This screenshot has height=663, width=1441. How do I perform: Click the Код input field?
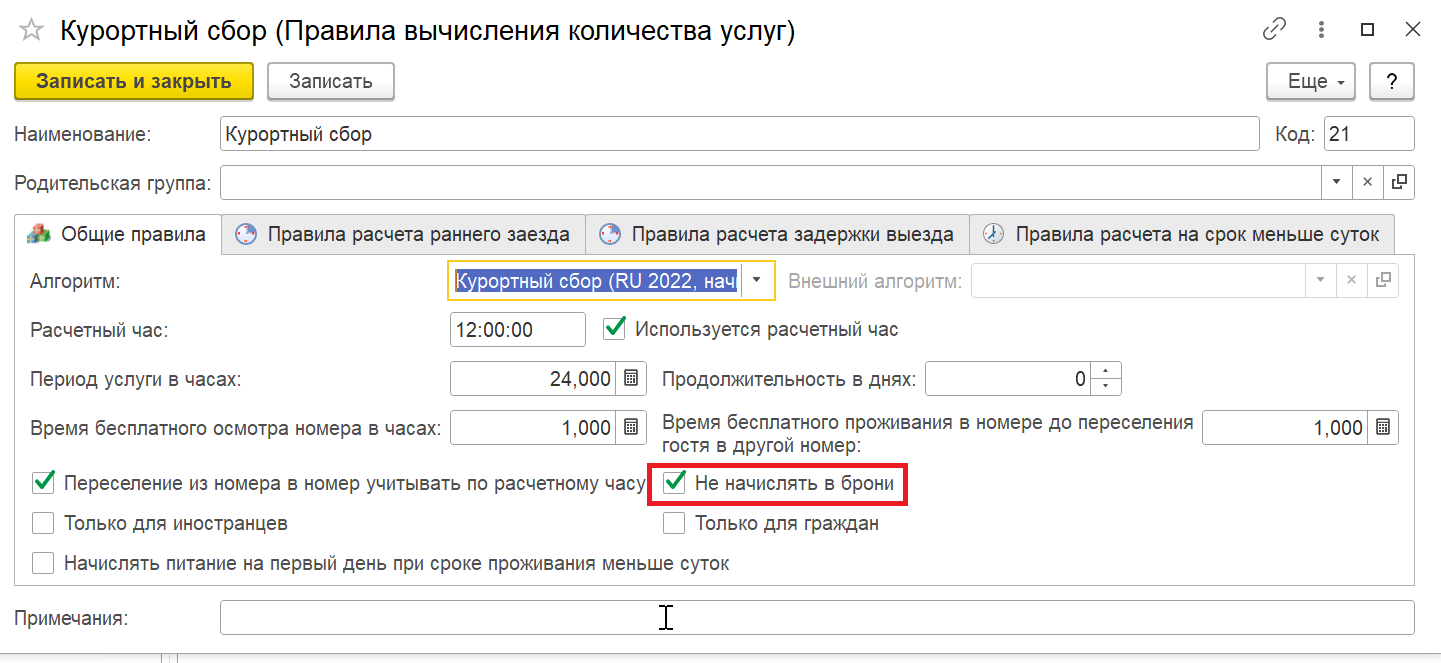1369,134
